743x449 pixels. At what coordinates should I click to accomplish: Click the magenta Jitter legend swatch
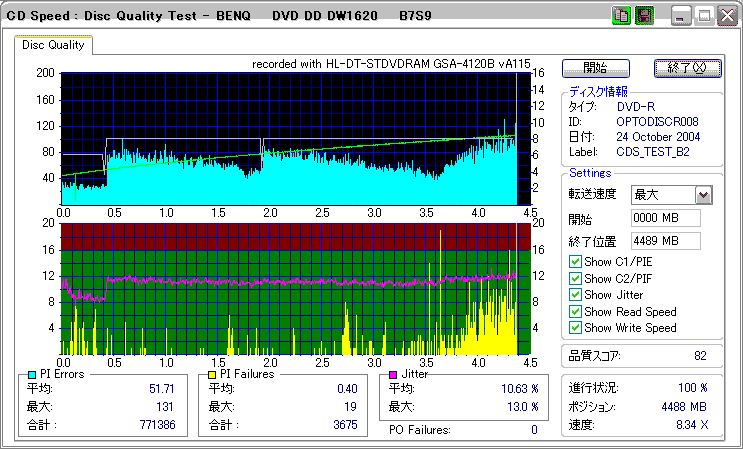[393, 374]
